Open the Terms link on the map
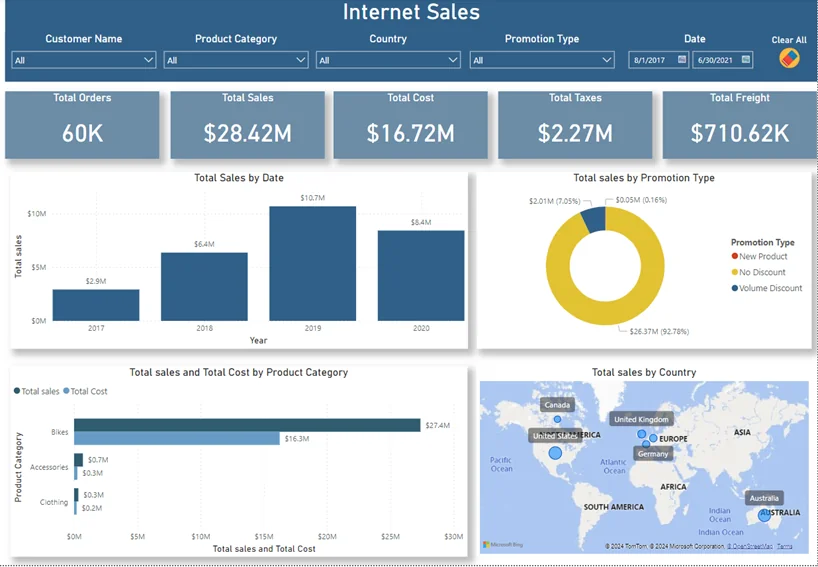Viewport: 818px width, 567px height. coord(785,547)
